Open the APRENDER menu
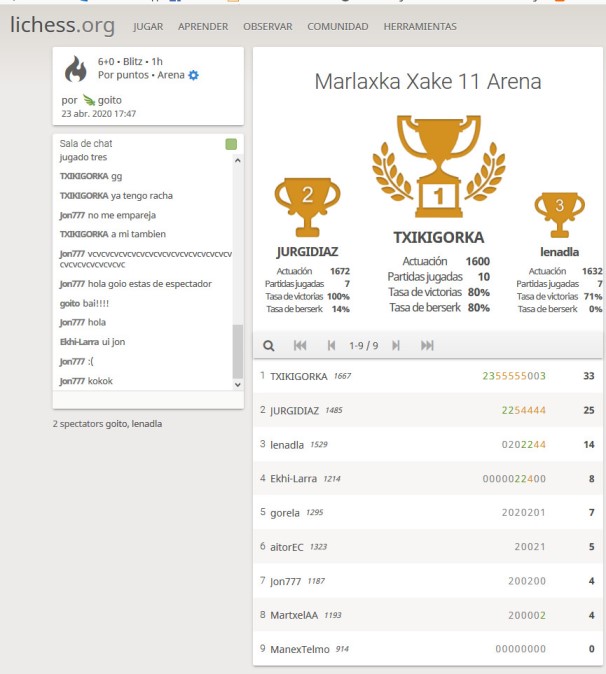The image size is (606, 674). tap(203, 27)
